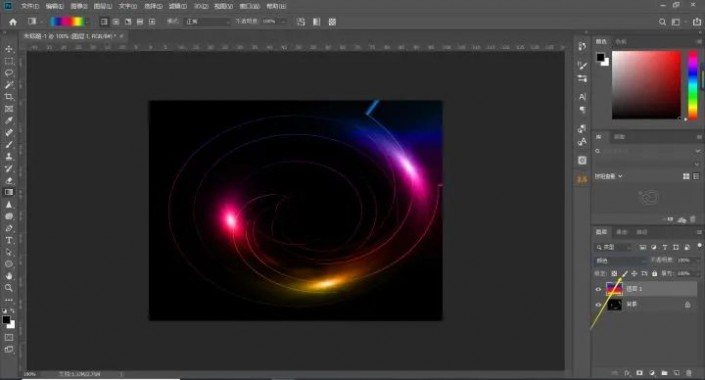Select the Lasso tool
This screenshot has height=380, width=705.
coord(9,73)
